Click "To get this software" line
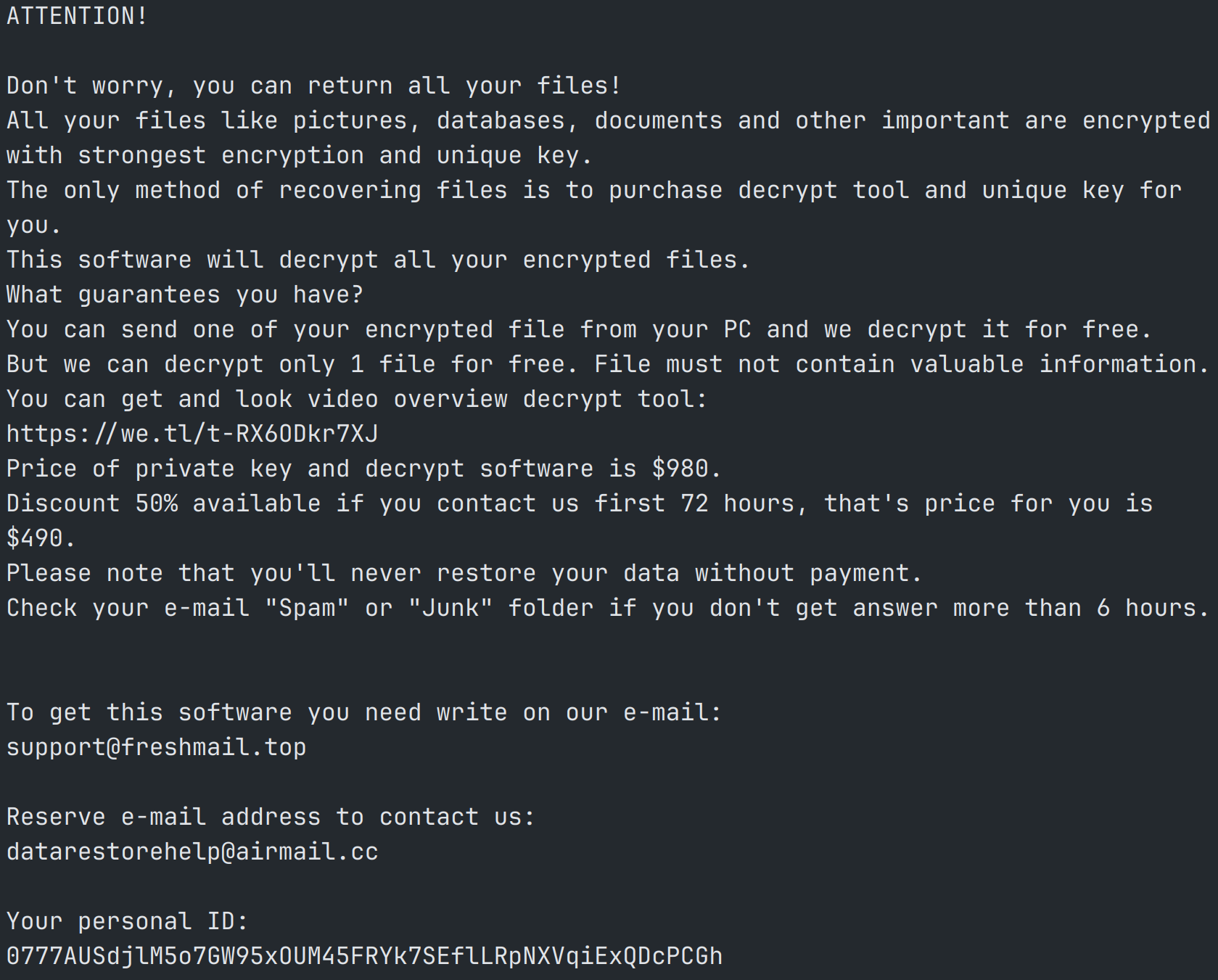 [x=364, y=712]
